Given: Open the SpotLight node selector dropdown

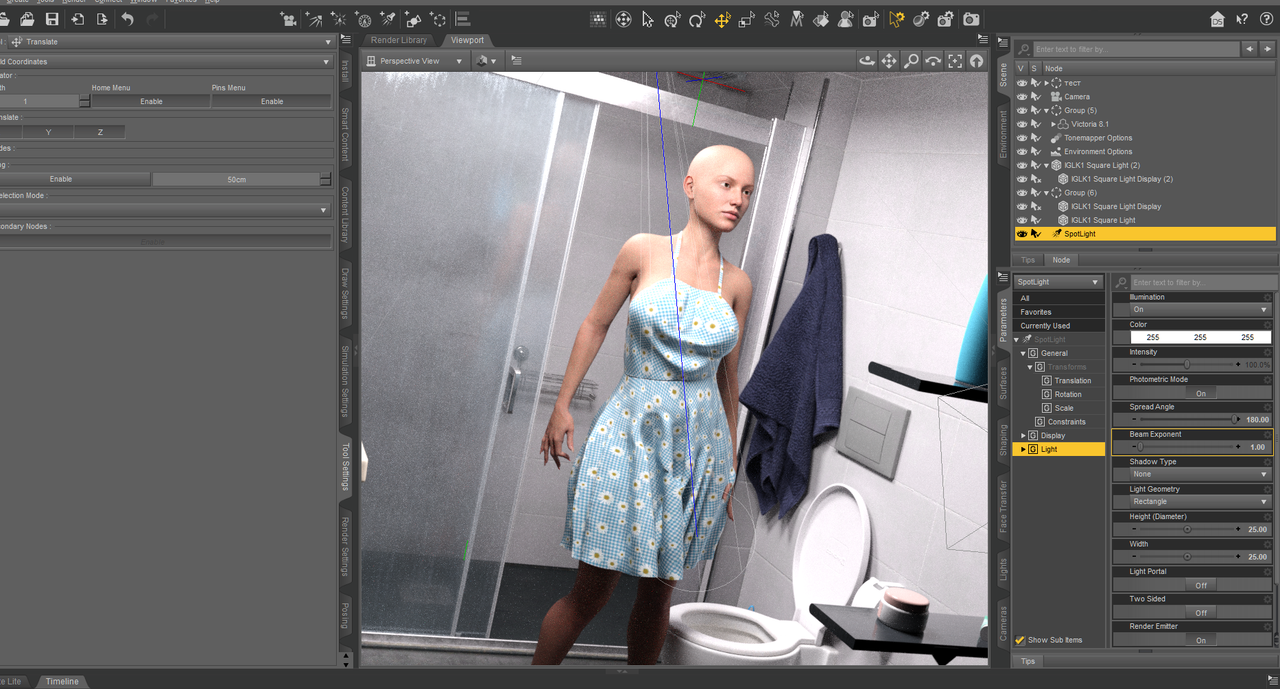Looking at the screenshot, I should 1058,283.
